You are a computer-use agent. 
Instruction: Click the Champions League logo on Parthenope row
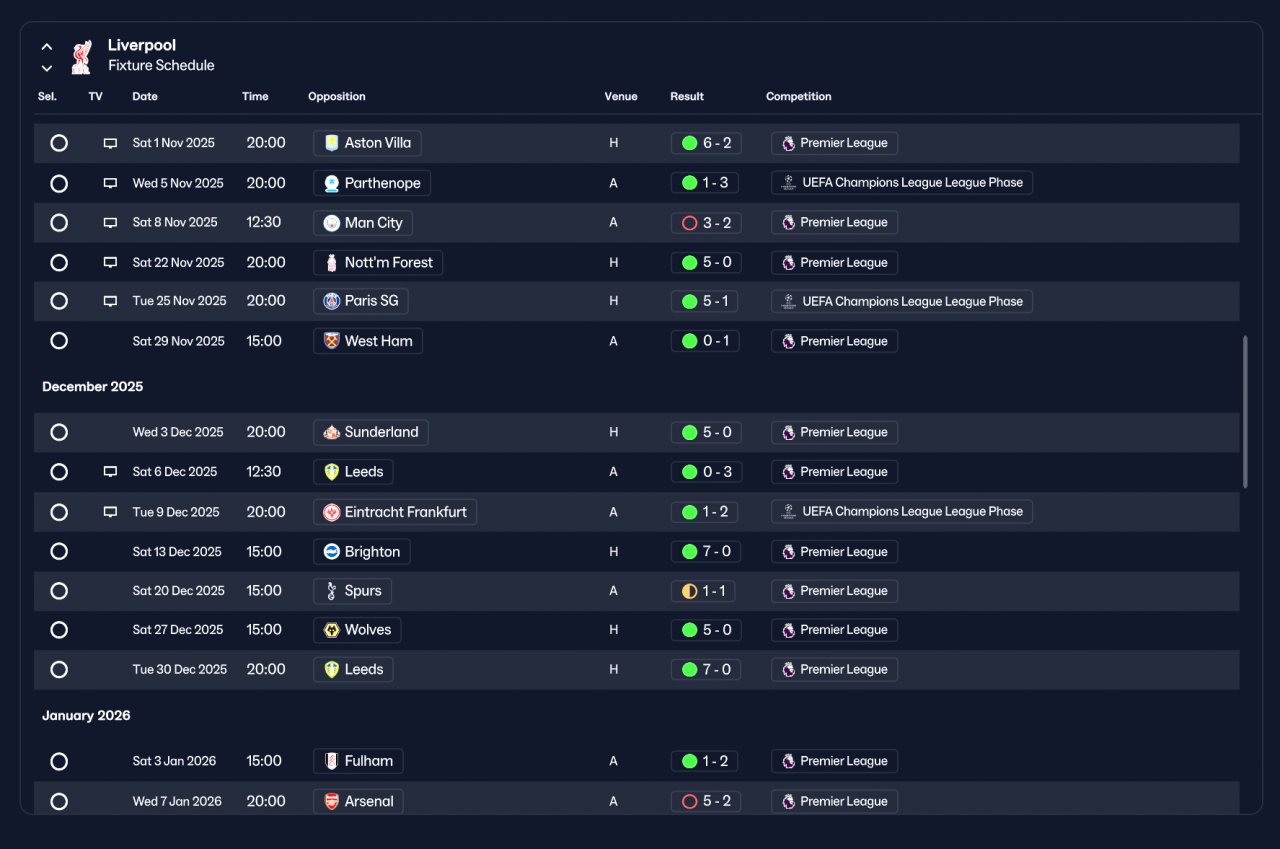point(788,183)
